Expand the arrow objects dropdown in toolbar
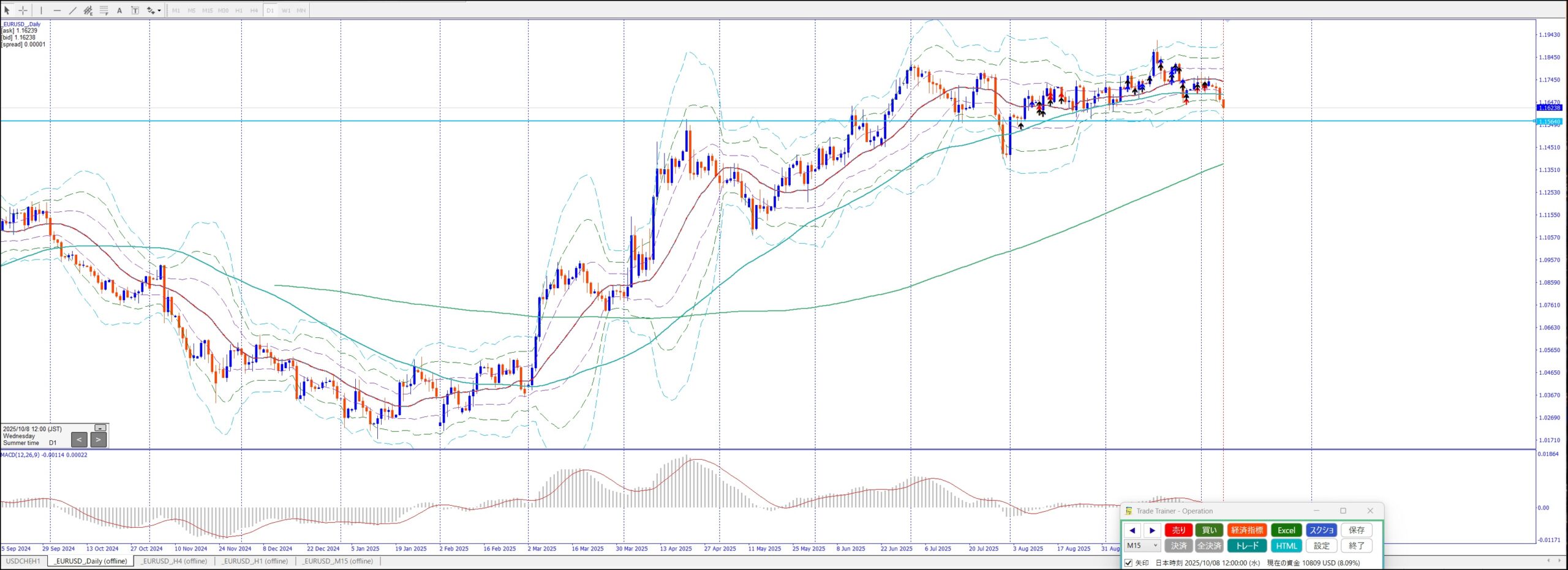 [x=159, y=10]
